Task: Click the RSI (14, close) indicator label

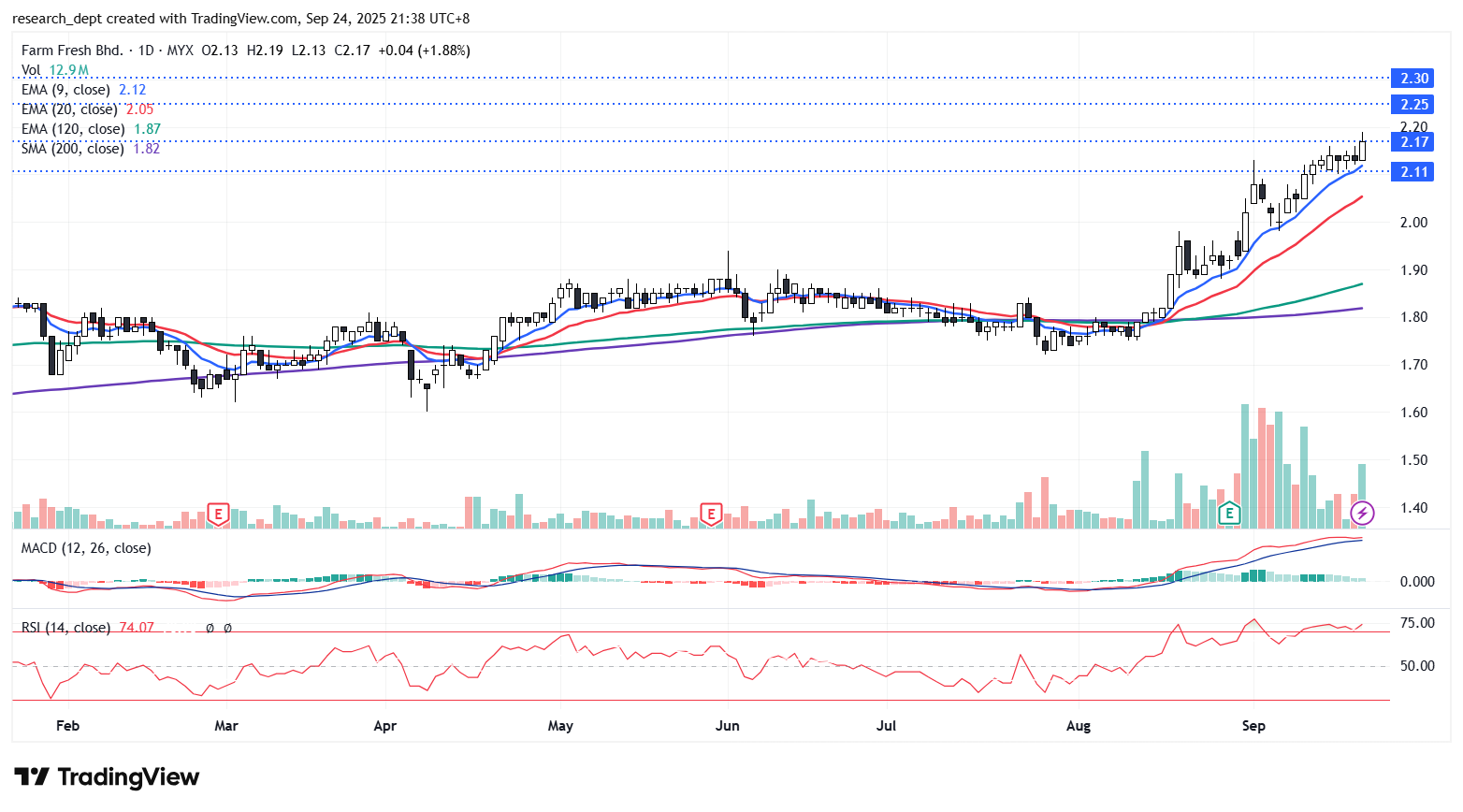Action: (x=65, y=628)
